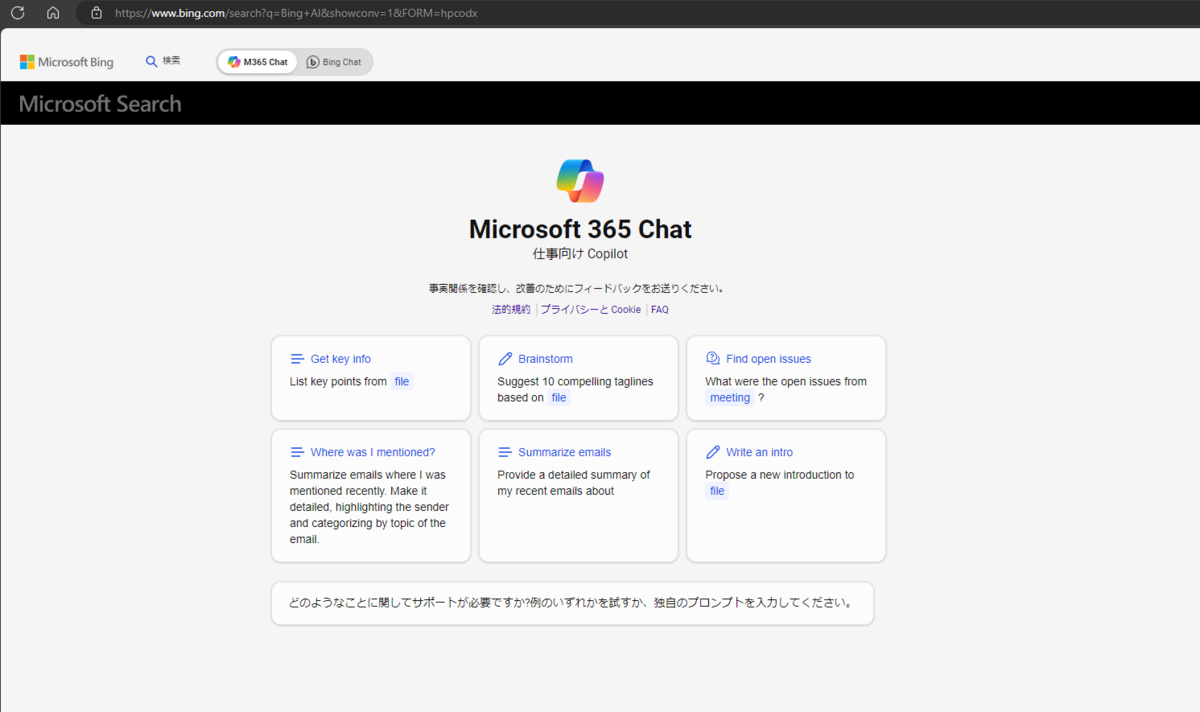Open the Microsoft Bing logo link
Image resolution: width=1200 pixels, height=712 pixels.
pos(67,62)
